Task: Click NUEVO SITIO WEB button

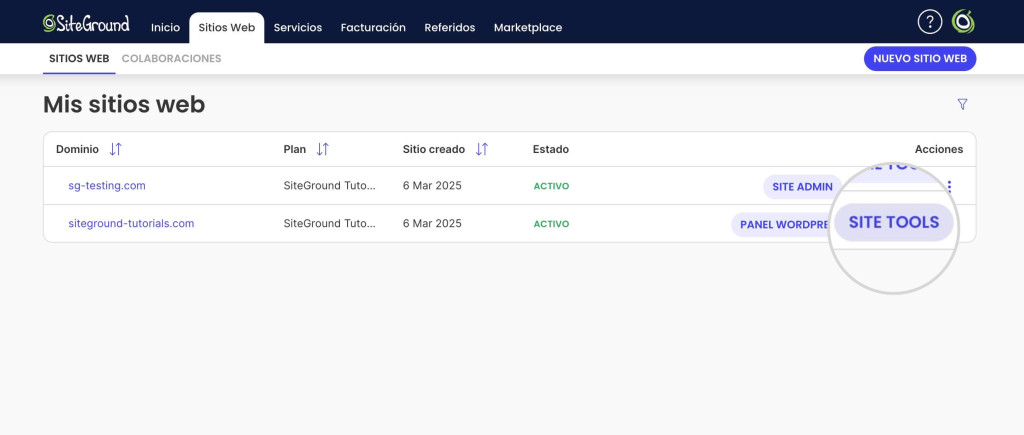Action: [920, 59]
